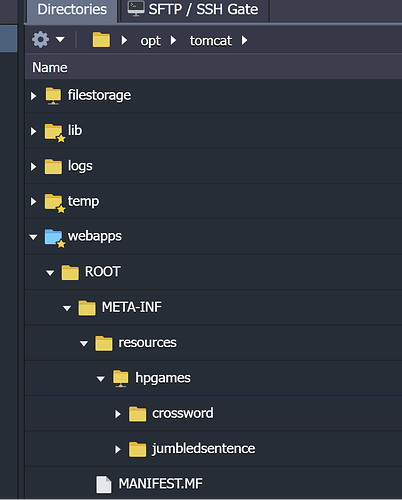Open the gear settings icon
This screenshot has width=402, height=500.
pyautogui.click(x=40, y=40)
